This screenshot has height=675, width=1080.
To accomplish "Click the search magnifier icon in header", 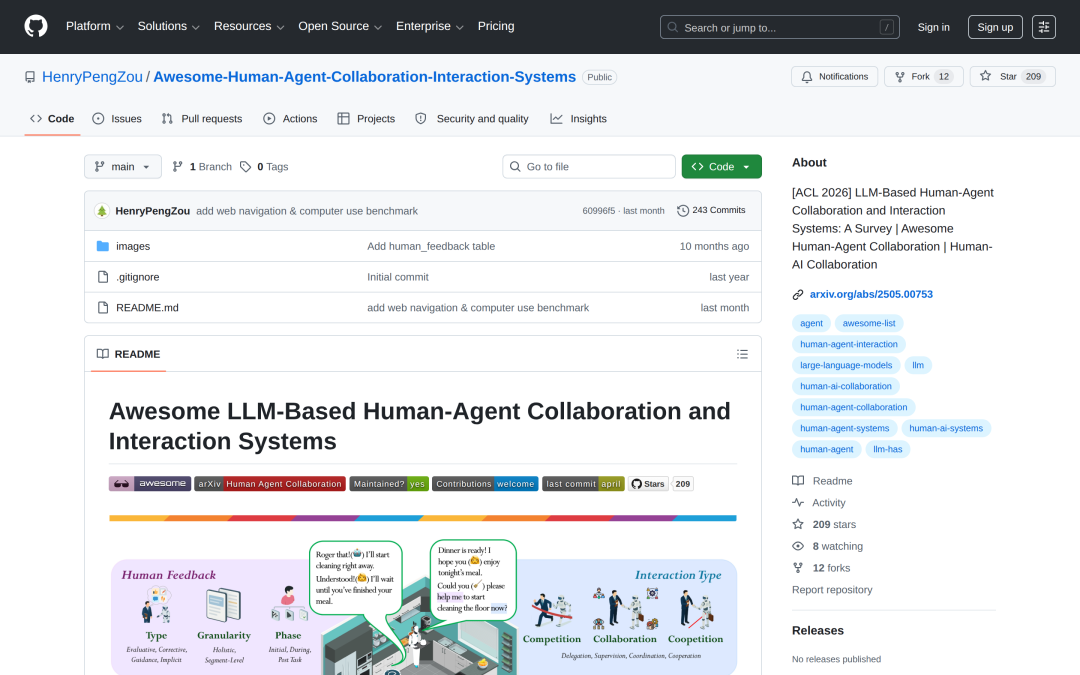I will 673,28.
